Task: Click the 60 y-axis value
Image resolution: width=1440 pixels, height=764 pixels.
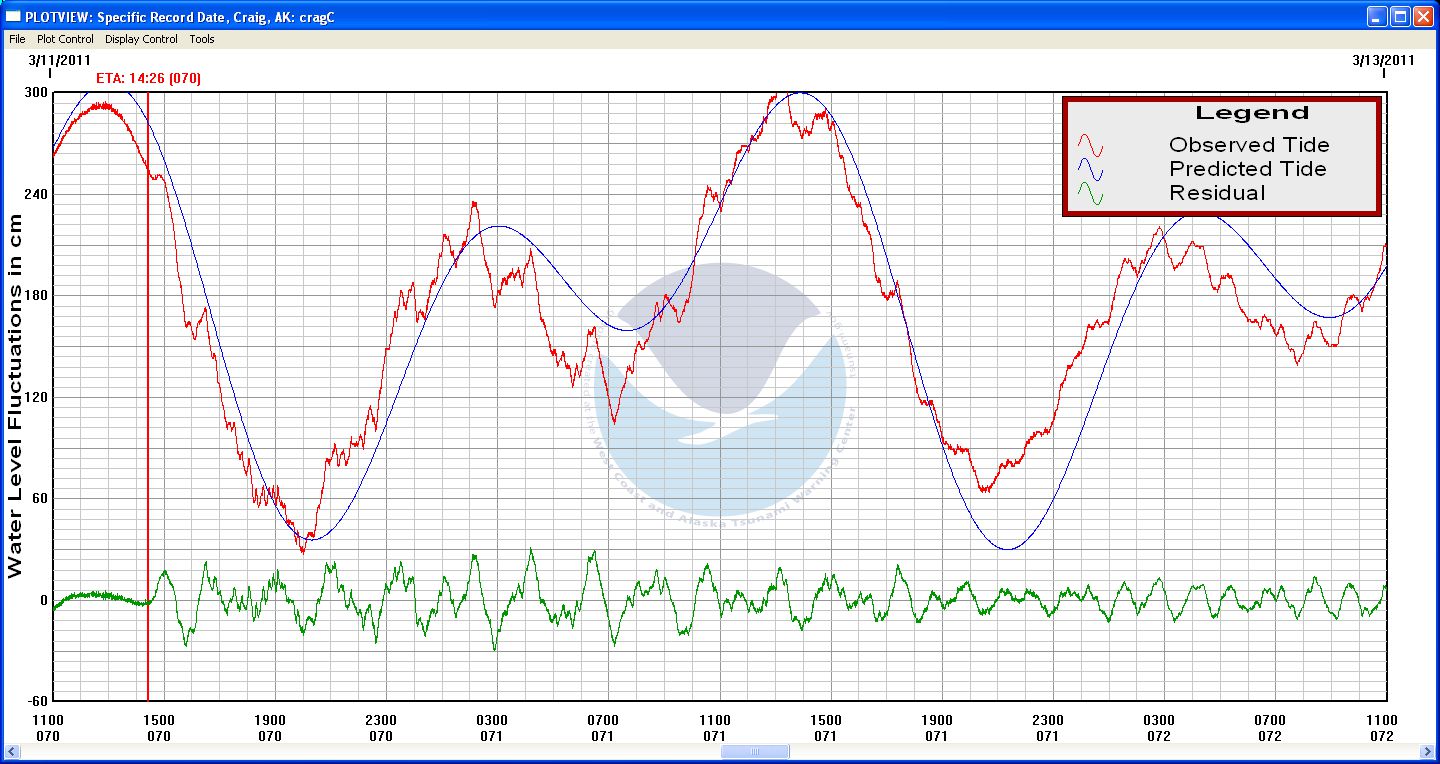Action: pyautogui.click(x=40, y=498)
